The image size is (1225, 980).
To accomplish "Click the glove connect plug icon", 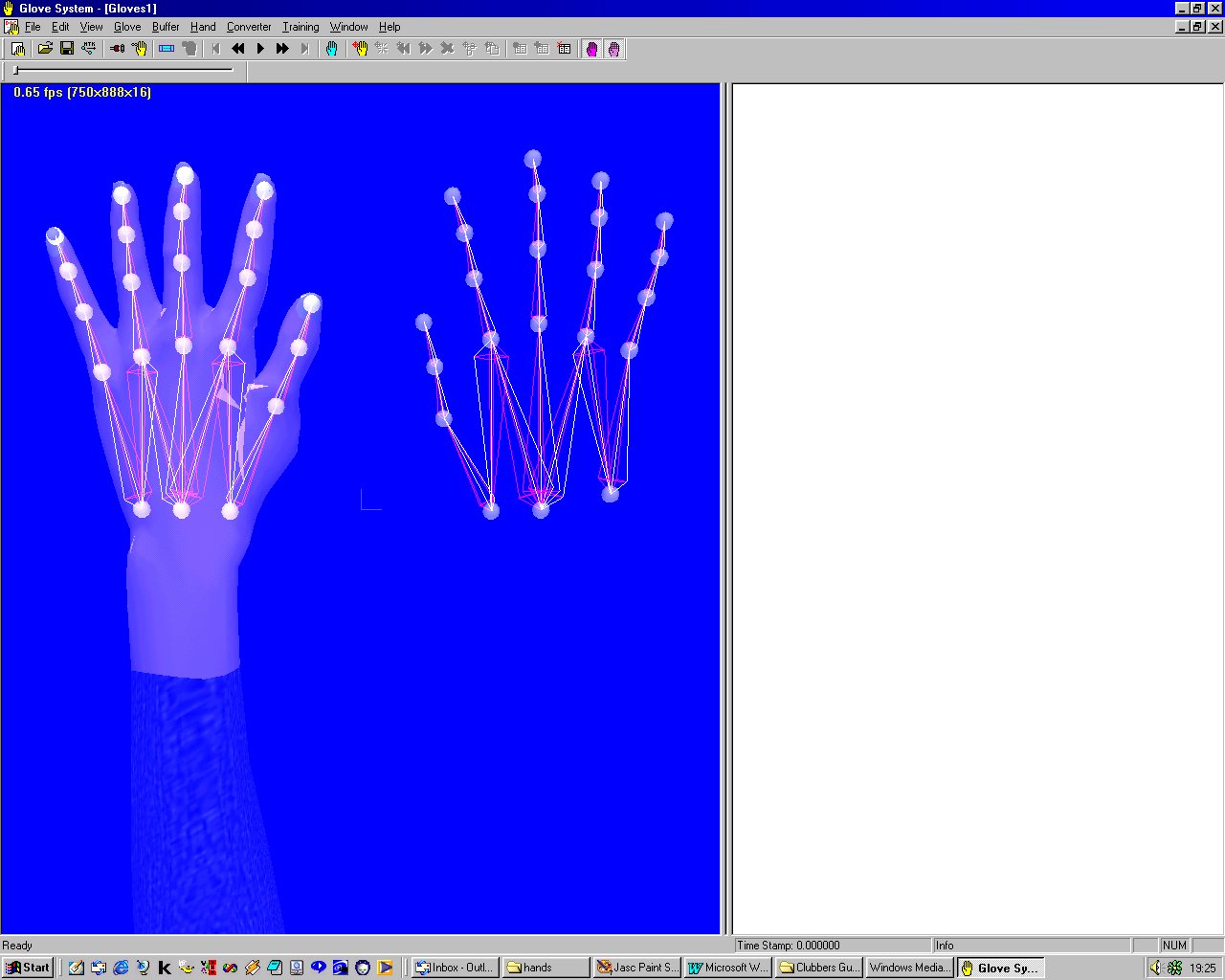I will [118, 49].
